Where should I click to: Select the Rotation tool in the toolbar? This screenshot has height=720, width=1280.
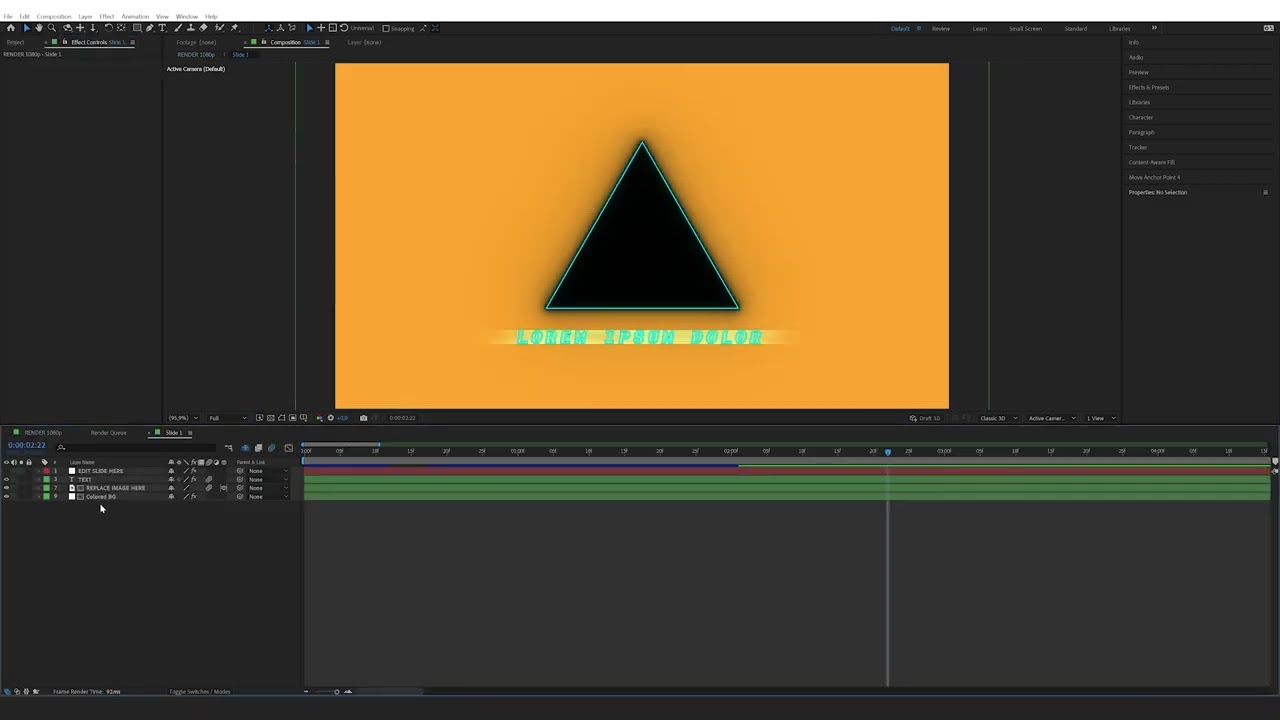109,28
